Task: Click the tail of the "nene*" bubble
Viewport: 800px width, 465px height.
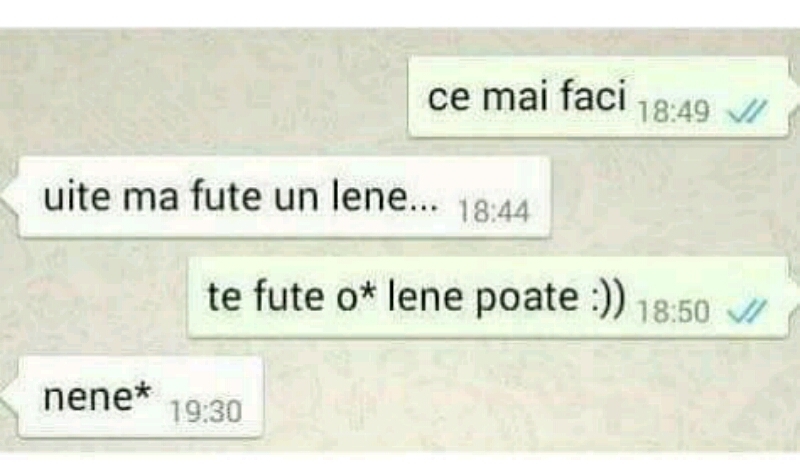Action: tap(9, 398)
